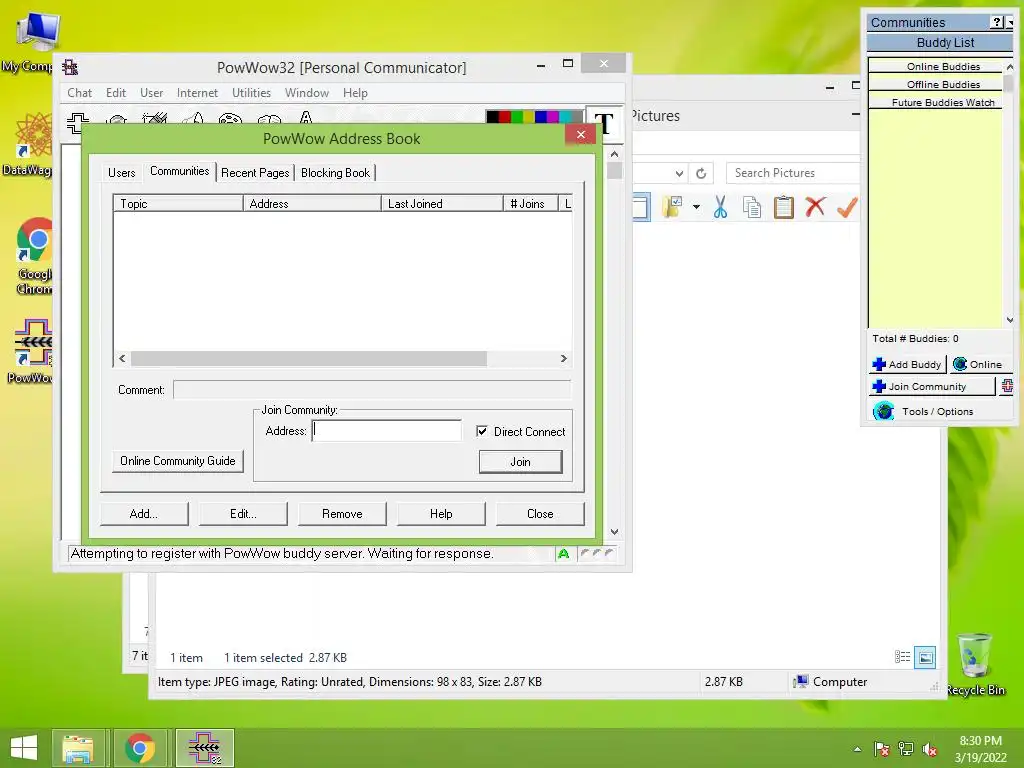Sort by # Joins column header
Image resolution: width=1024 pixels, height=768 pixels.
click(530, 204)
